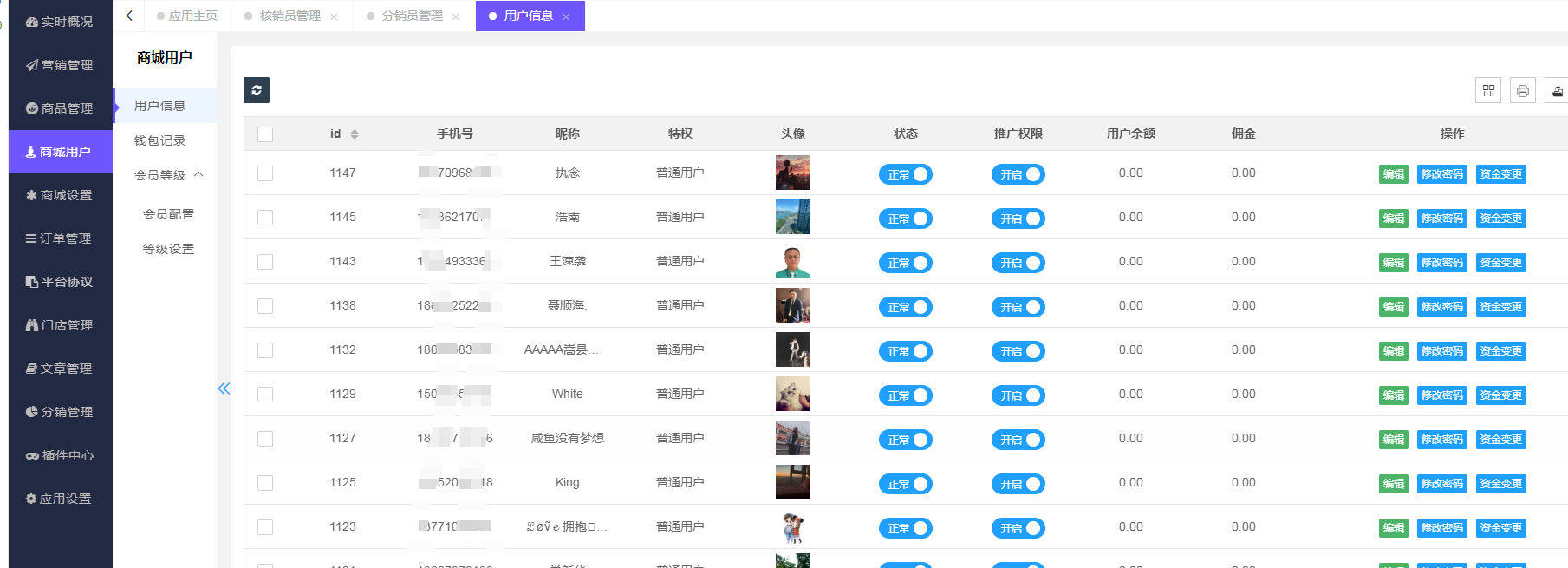Open 实时概况 in sidebar
Image resolution: width=1568 pixels, height=568 pixels.
[x=60, y=22]
